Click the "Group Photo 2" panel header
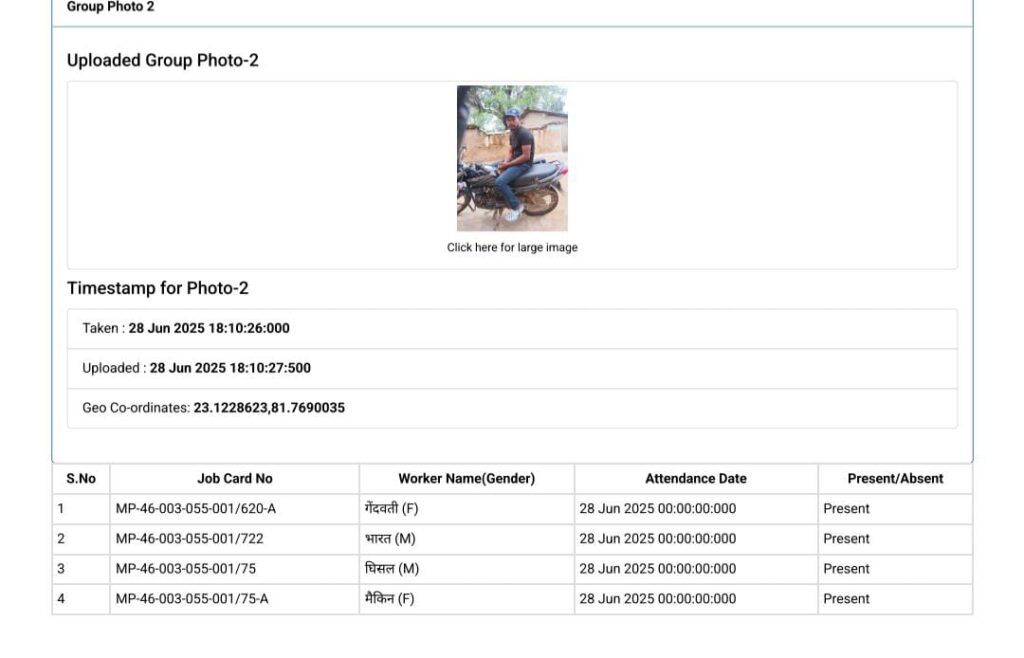Viewport: 1024px width, 658px height. [x=111, y=7]
